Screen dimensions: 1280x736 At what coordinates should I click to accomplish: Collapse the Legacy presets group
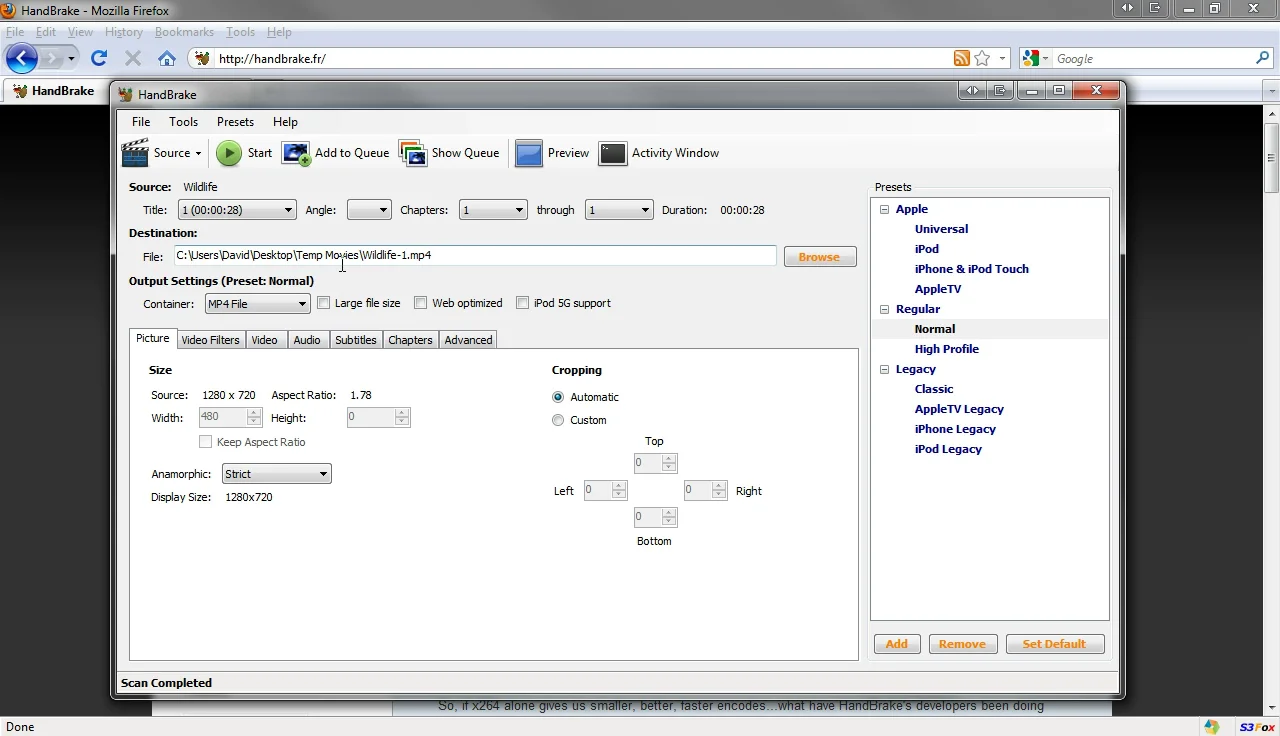coord(884,370)
